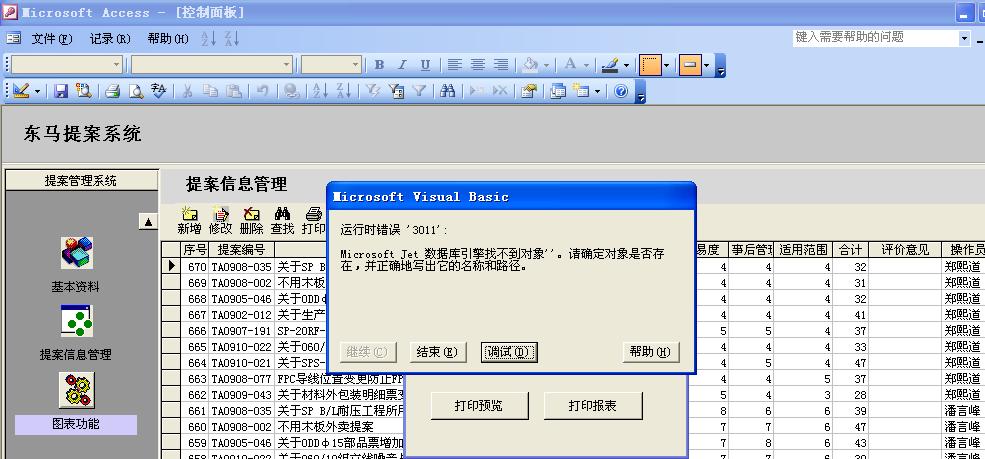Click the 提案编号 column header
Screen dimensions: 985x459
click(241, 250)
